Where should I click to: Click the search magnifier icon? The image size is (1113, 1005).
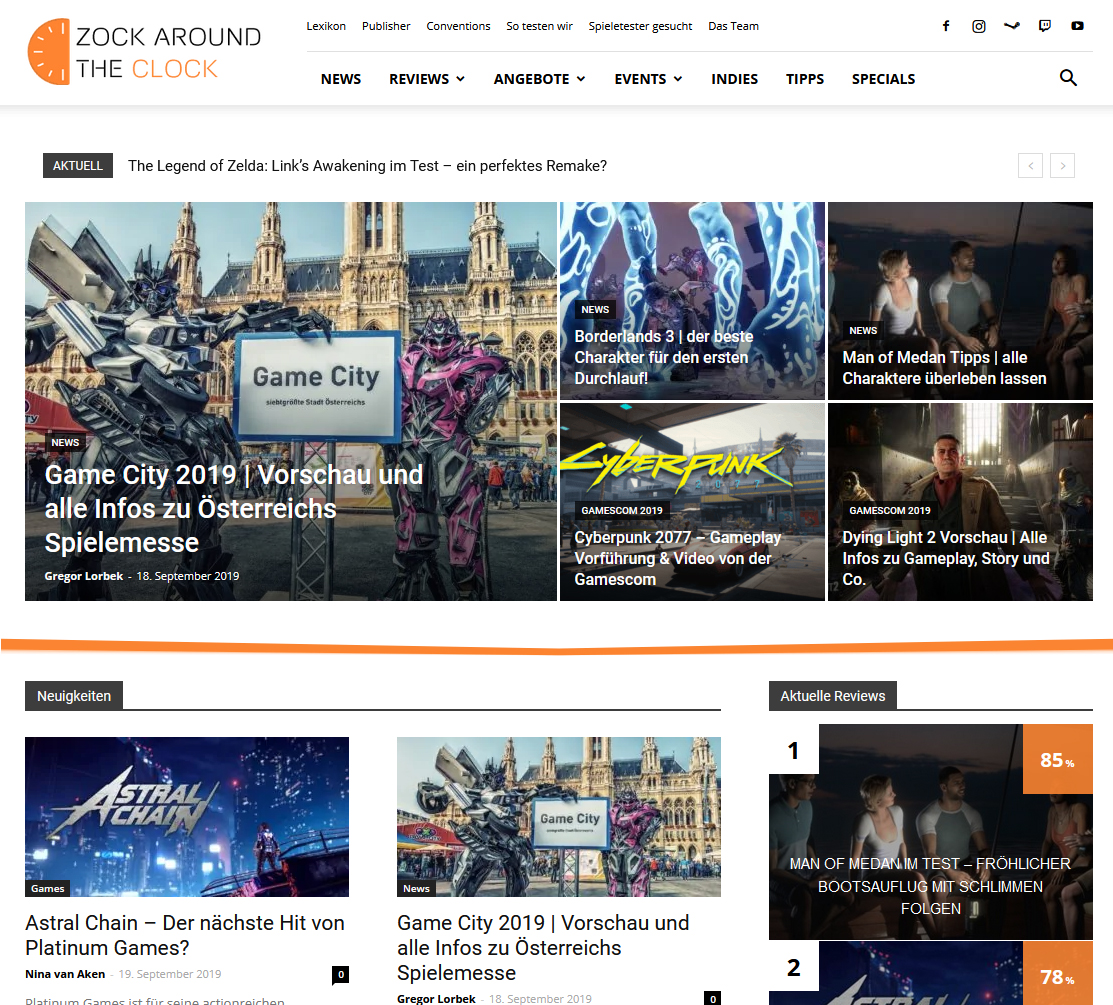[1068, 78]
